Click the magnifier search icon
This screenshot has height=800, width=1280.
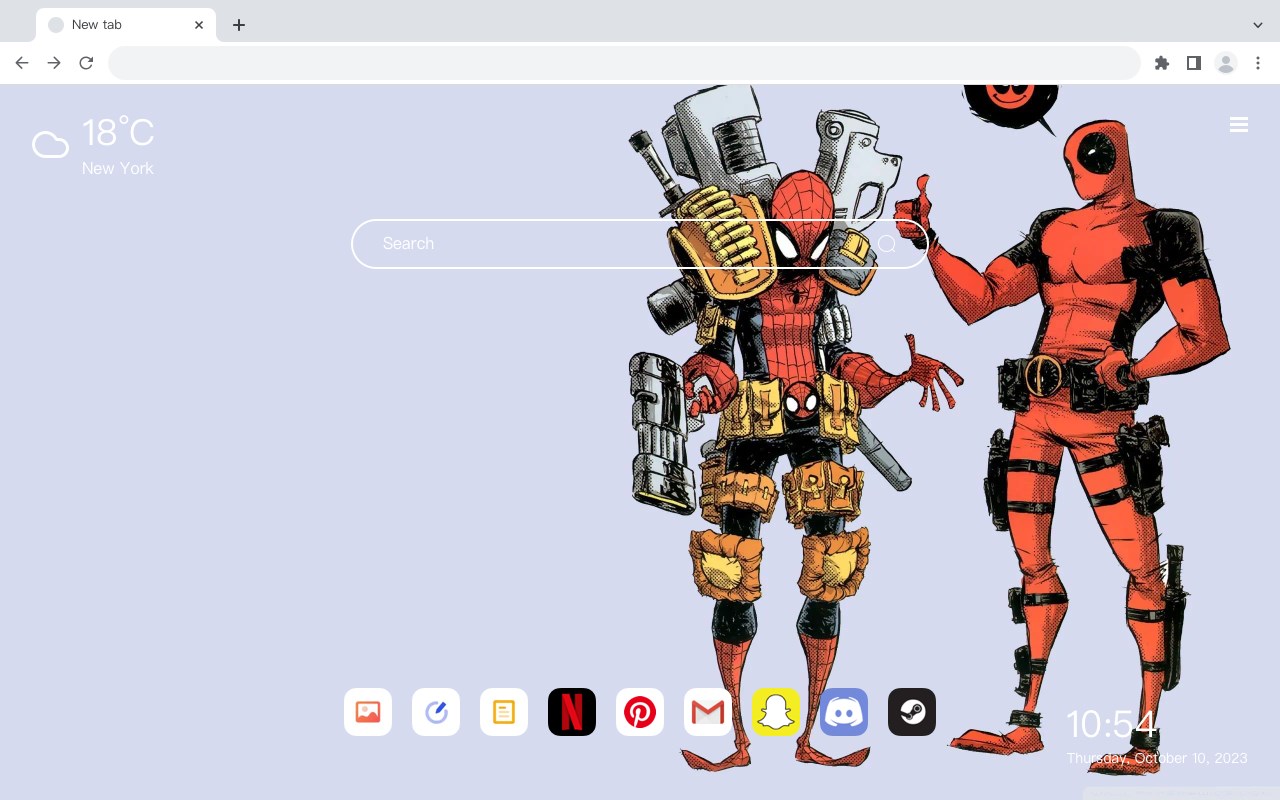(x=887, y=244)
